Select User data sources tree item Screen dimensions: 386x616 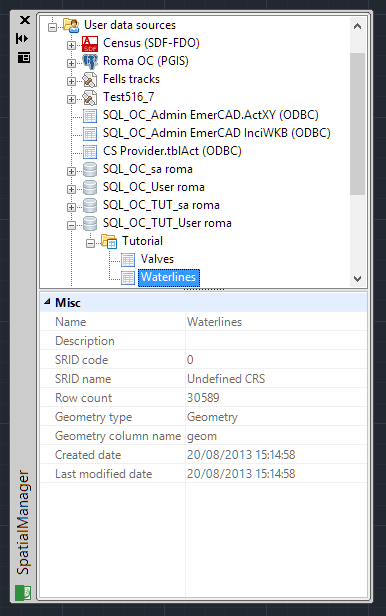[130, 25]
